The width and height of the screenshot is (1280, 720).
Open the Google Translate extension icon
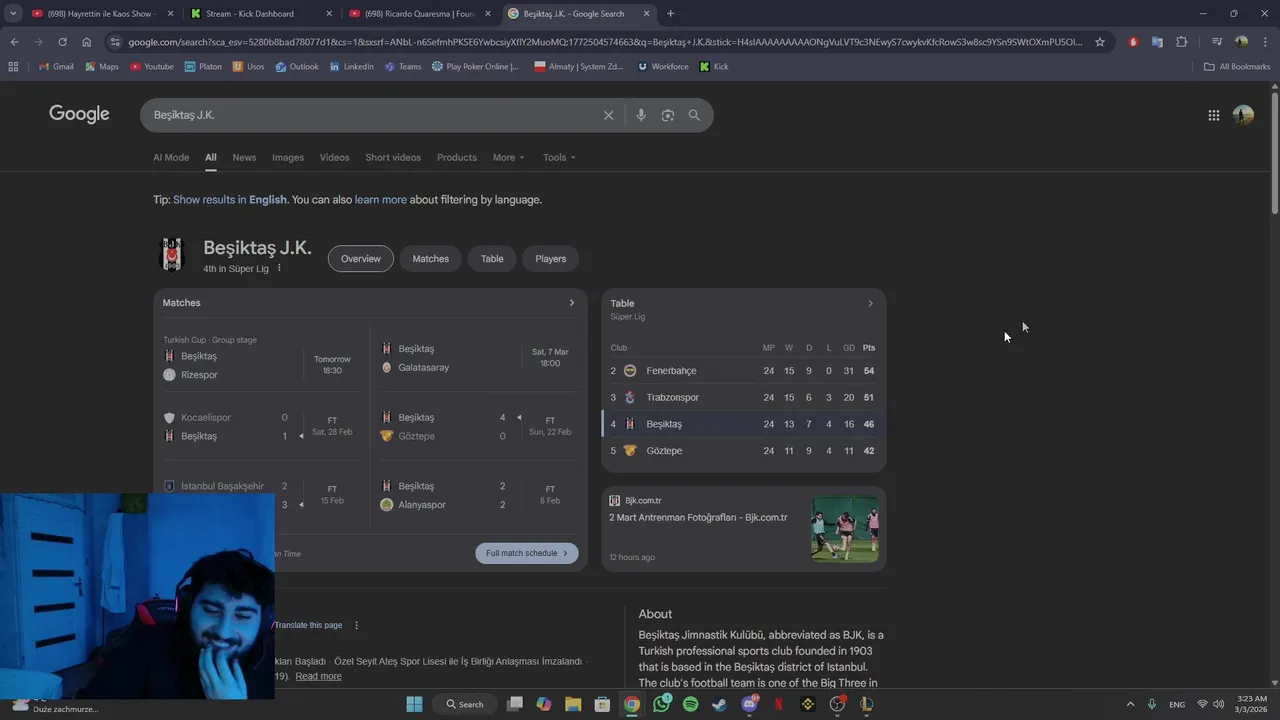(x=1157, y=42)
